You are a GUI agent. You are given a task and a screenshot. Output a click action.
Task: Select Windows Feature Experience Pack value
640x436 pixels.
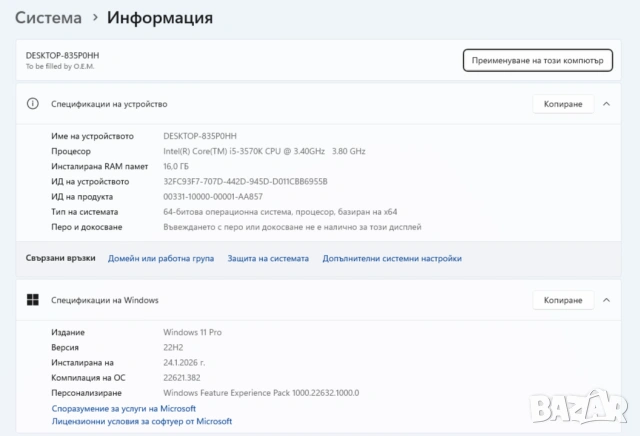click(261, 393)
